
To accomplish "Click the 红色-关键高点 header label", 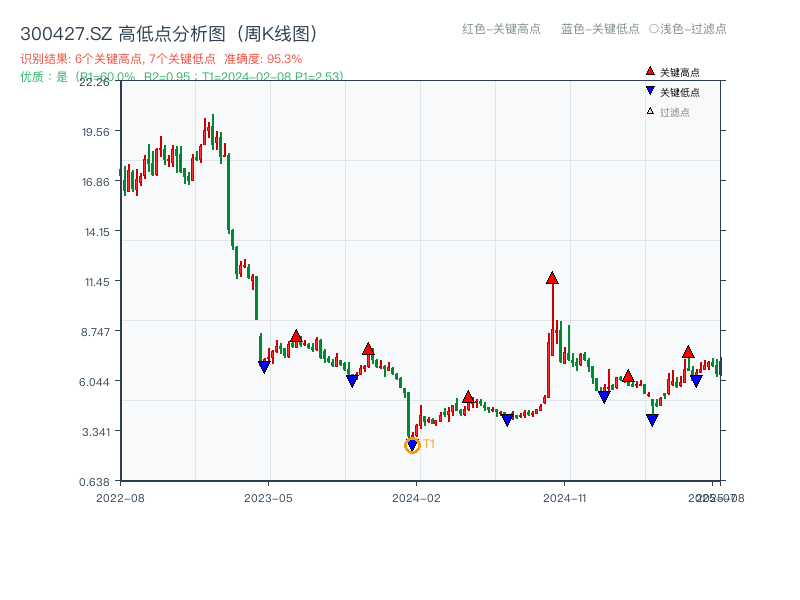I will coord(500,29).
